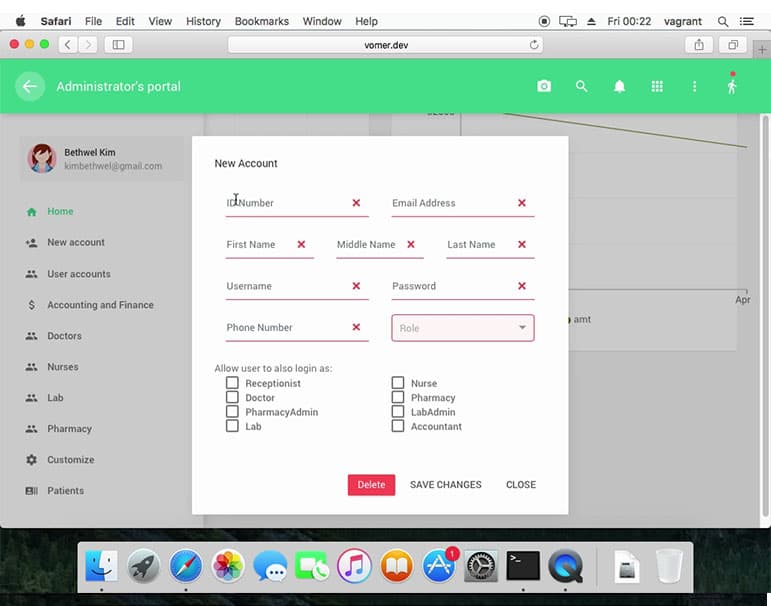Click the red Delete button
This screenshot has height=606, width=771.
click(x=371, y=485)
